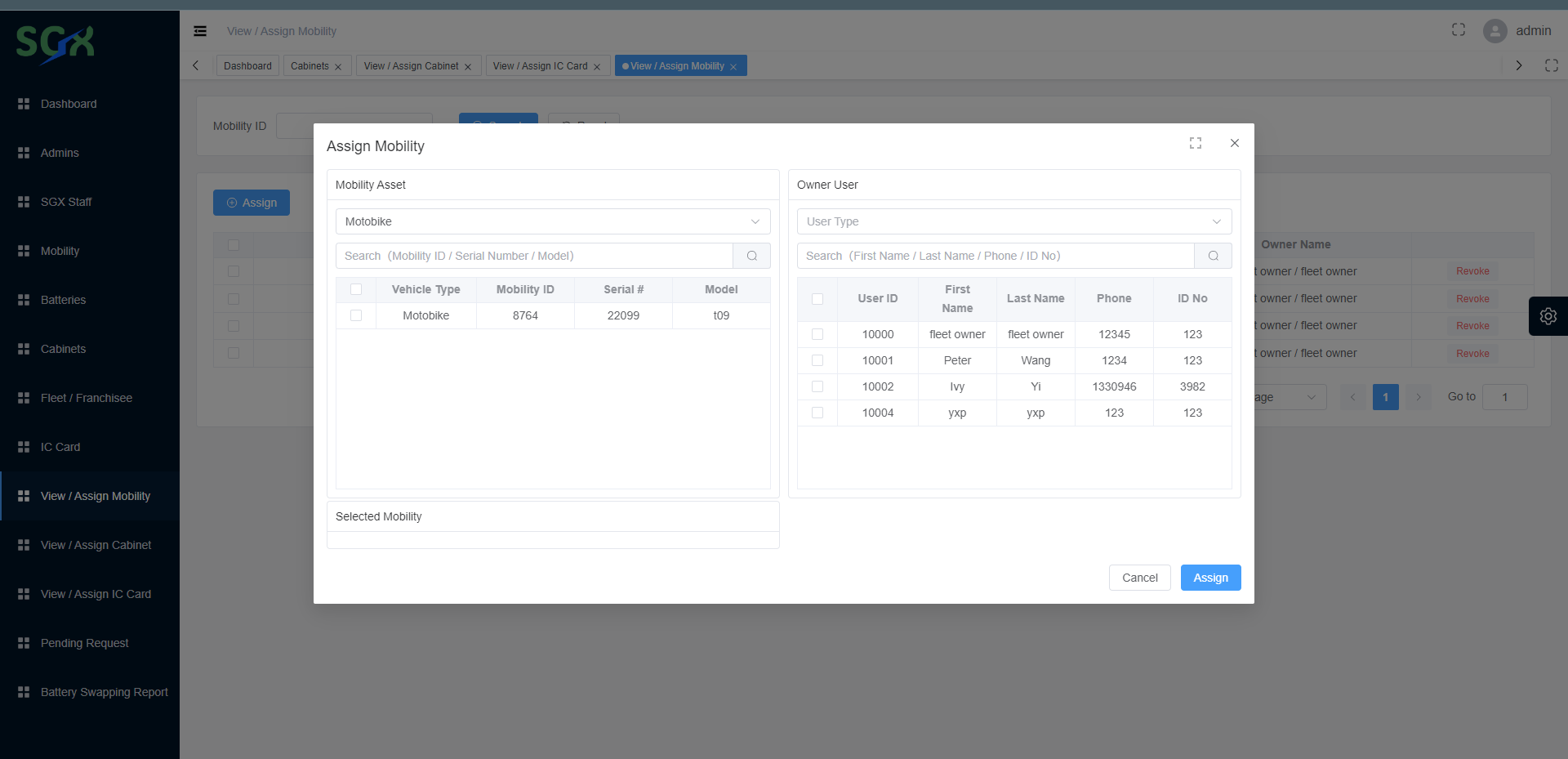Click the Pending Request sidebar icon
This screenshot has width=1568, height=759.
pos(24,643)
